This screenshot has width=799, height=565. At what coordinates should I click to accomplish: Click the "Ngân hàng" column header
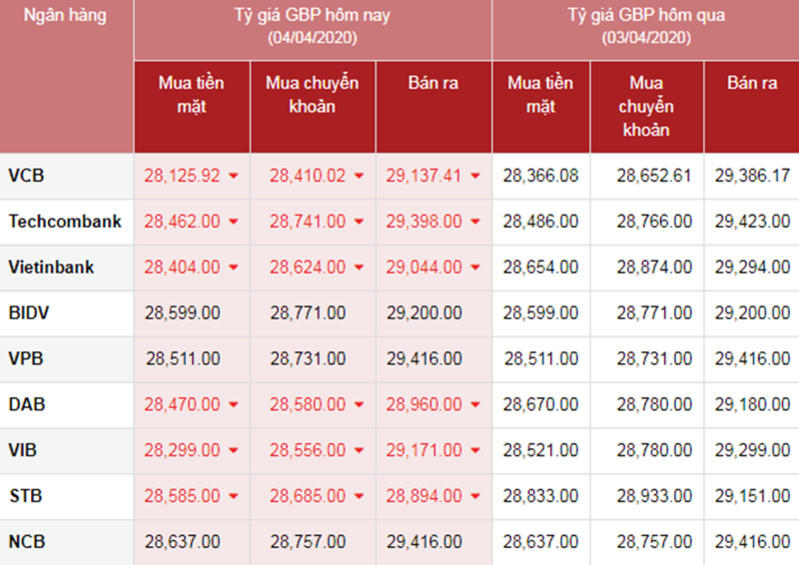[64, 16]
